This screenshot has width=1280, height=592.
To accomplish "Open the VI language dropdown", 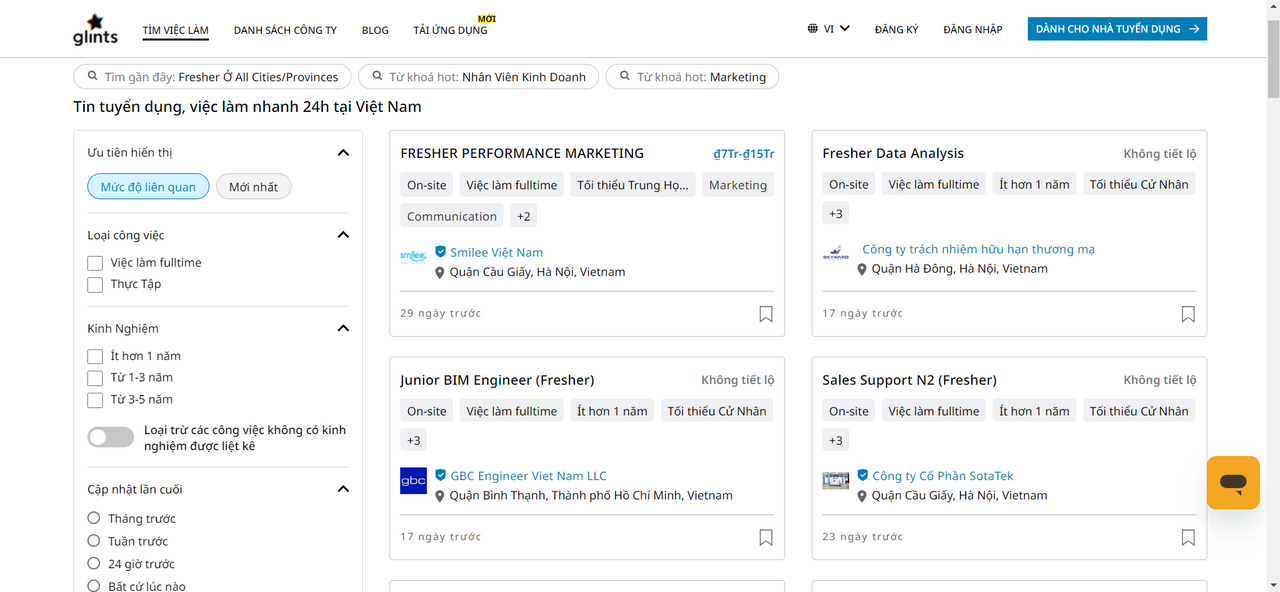I will click(x=829, y=29).
